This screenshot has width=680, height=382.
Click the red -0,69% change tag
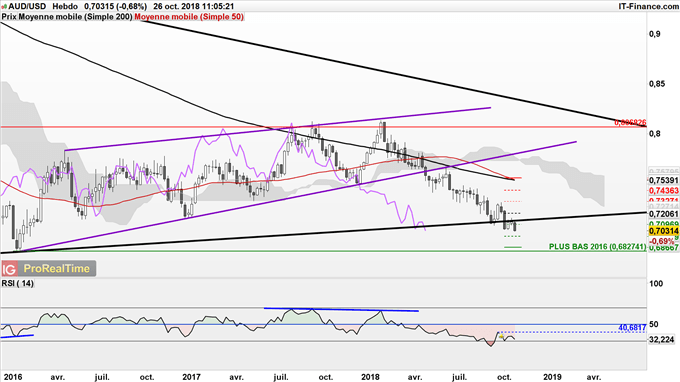point(662,241)
